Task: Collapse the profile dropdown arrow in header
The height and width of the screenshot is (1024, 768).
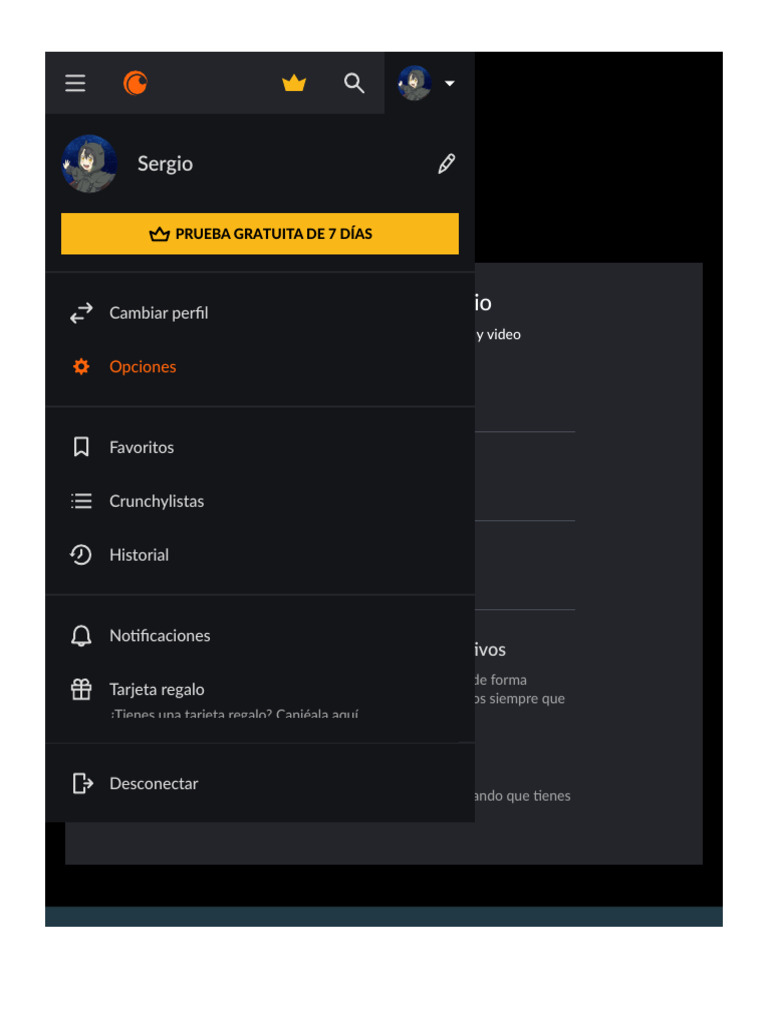Action: tap(449, 84)
